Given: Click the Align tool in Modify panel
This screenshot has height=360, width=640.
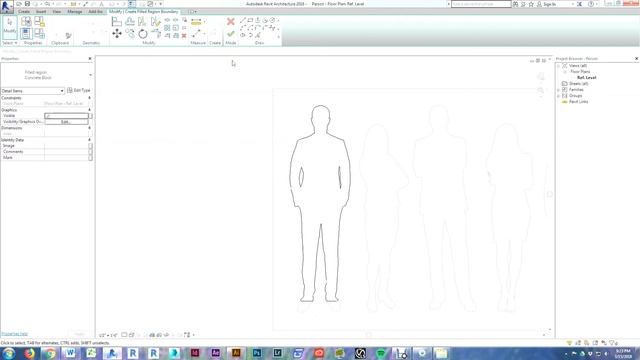Looking at the screenshot, I should pyautogui.click(x=116, y=21).
